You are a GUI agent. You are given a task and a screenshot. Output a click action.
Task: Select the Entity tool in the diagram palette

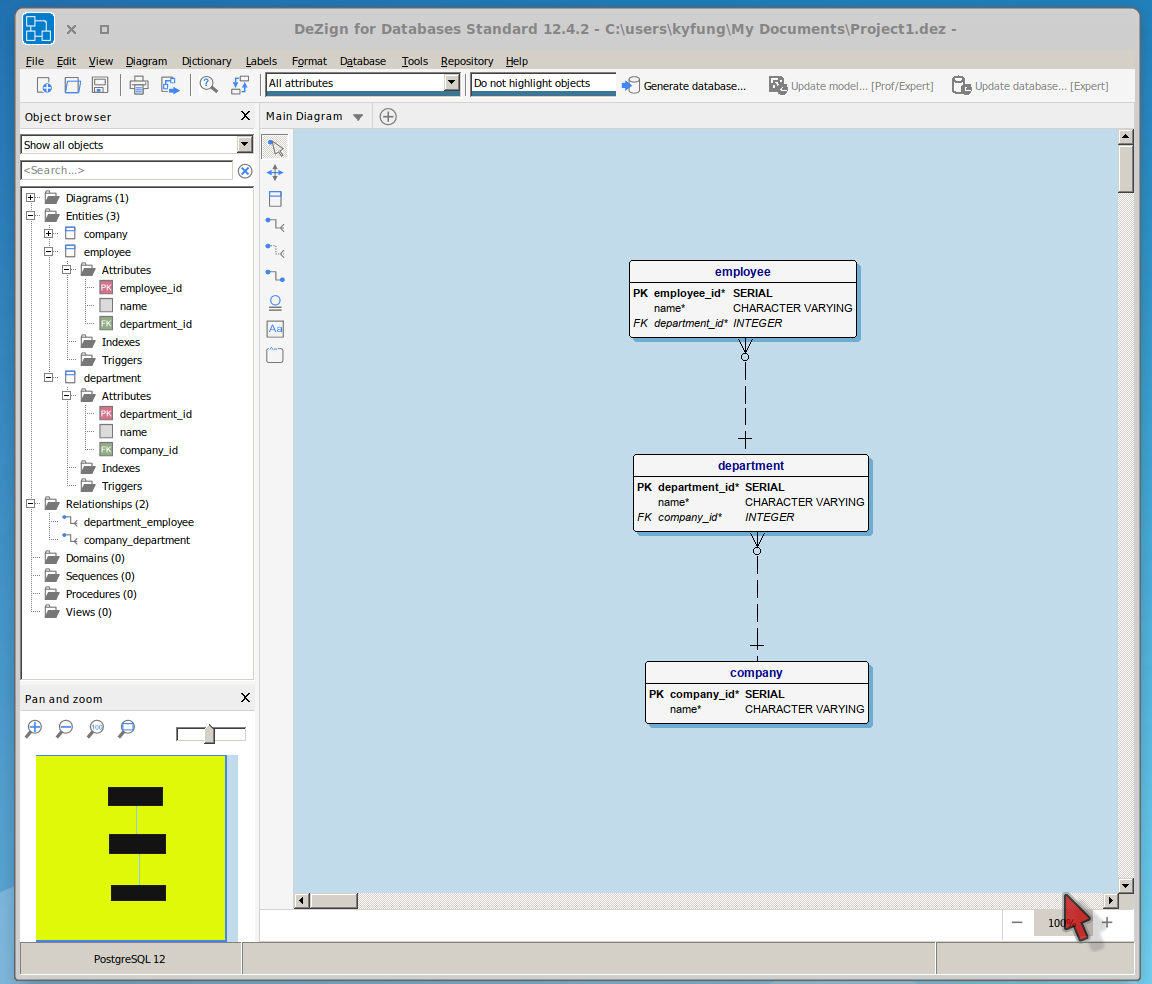(x=275, y=198)
